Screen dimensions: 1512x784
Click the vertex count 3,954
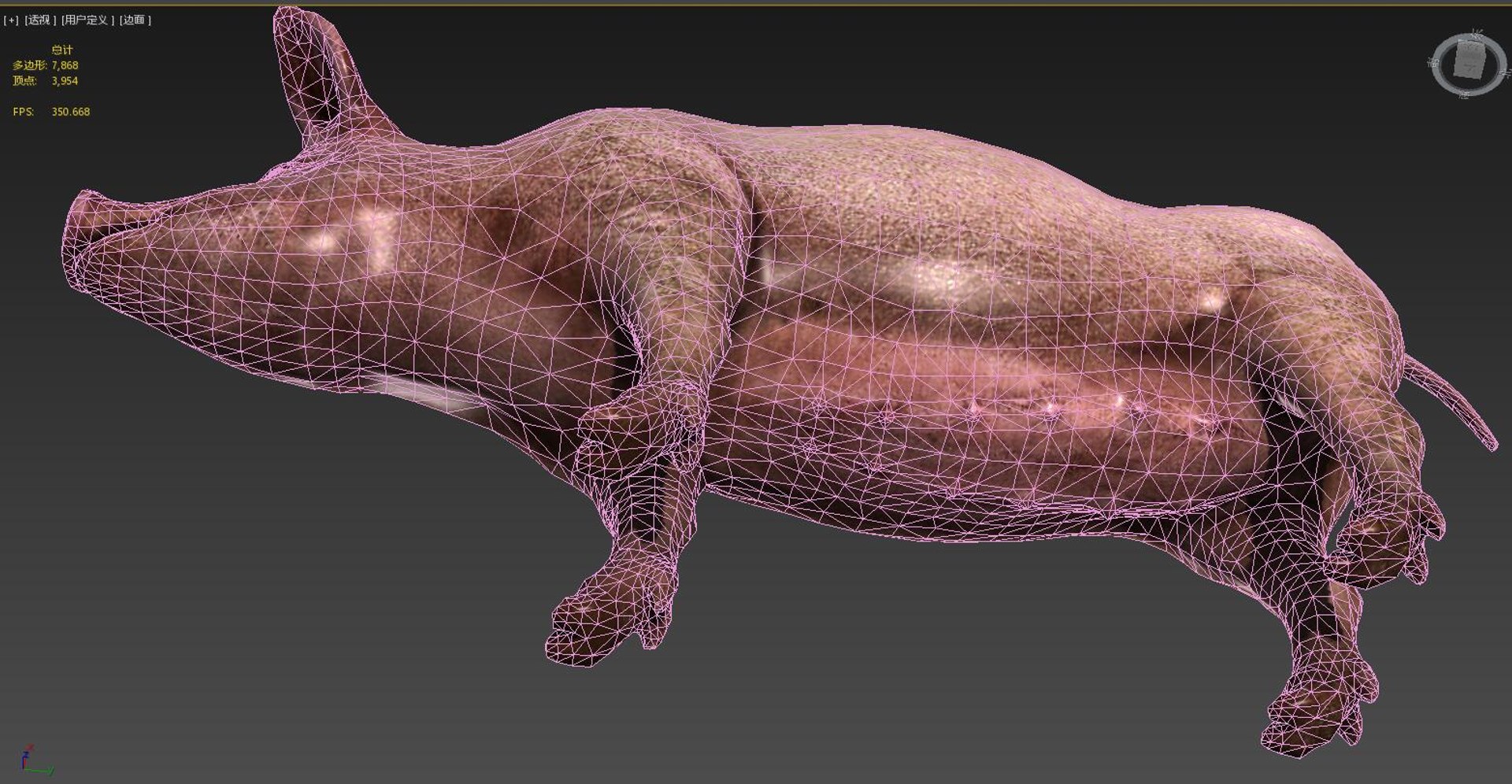[x=65, y=81]
